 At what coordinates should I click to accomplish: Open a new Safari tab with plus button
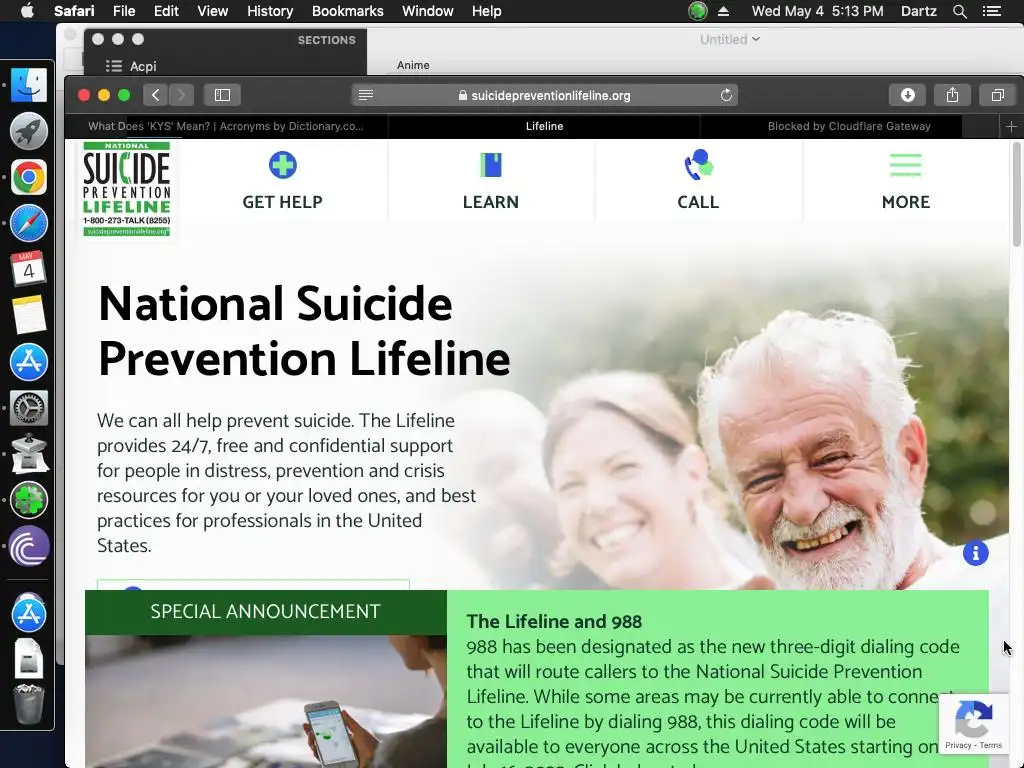[x=1011, y=126]
